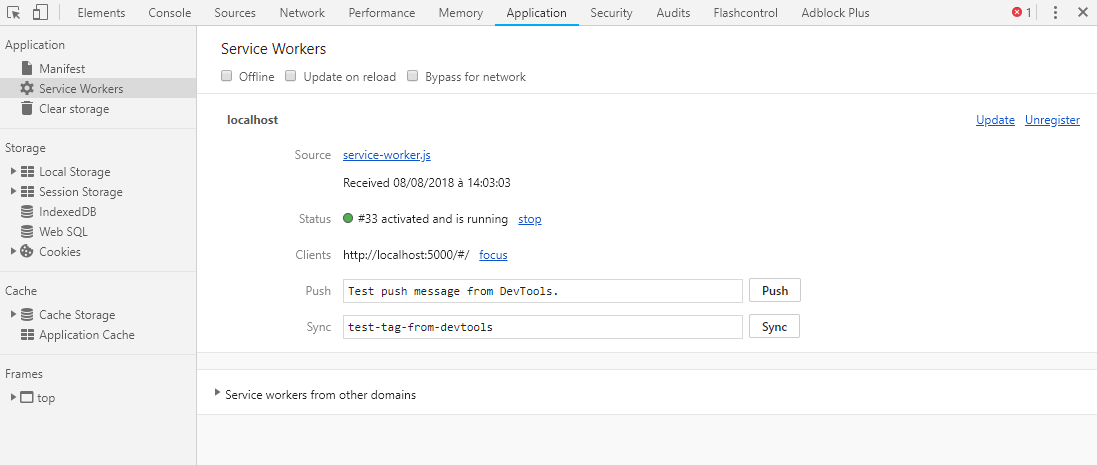The height and width of the screenshot is (465, 1097).
Task: Click the Push button
Action: (774, 291)
